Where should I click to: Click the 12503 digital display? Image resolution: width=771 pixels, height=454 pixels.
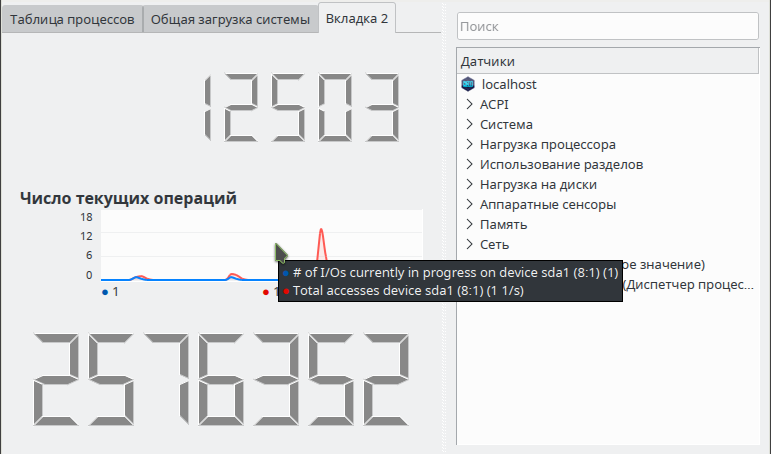tap(301, 108)
